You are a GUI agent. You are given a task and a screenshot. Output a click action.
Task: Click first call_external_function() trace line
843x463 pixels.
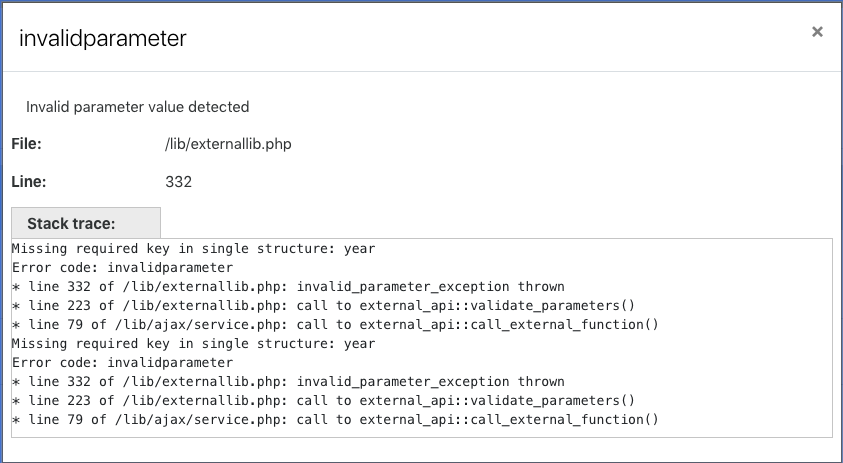tap(335, 325)
